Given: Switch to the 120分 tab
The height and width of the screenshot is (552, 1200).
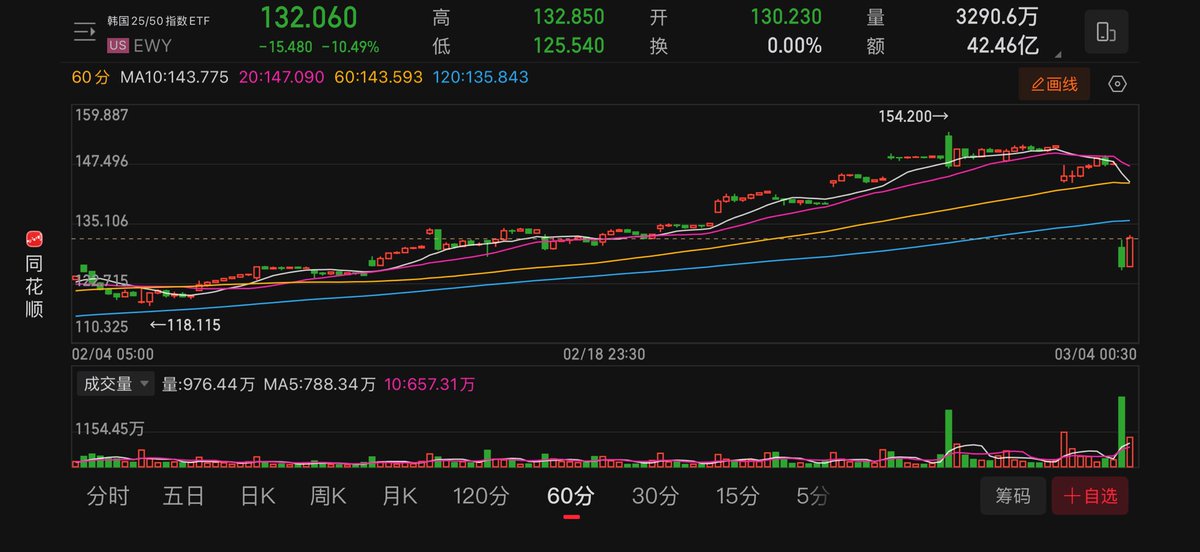Looking at the screenshot, I should pos(481,496).
